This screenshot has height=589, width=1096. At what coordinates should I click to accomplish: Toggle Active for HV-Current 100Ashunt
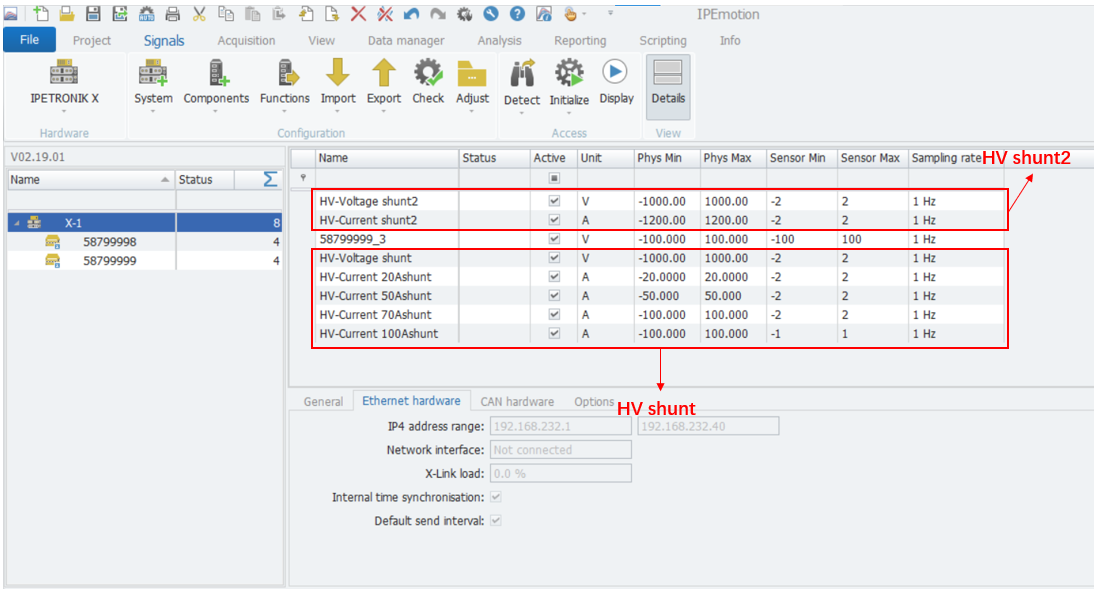pyautogui.click(x=554, y=333)
